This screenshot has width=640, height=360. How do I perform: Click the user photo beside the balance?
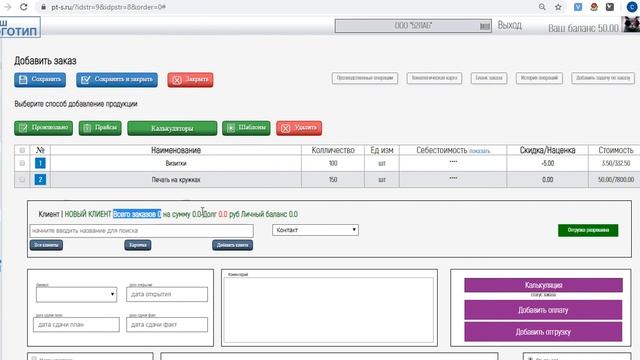pyautogui.click(x=631, y=24)
